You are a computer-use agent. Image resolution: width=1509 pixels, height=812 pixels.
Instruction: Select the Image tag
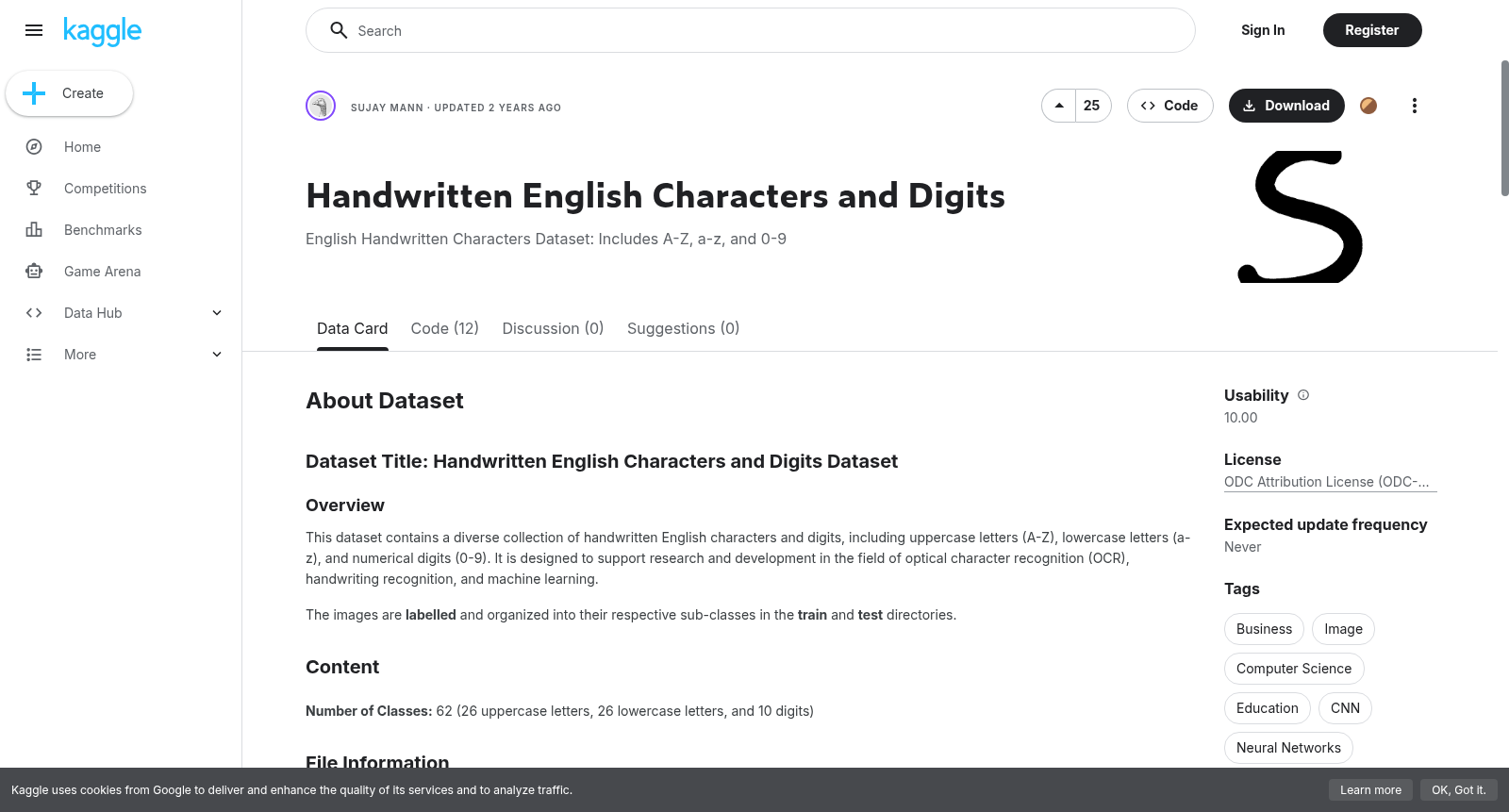point(1343,629)
